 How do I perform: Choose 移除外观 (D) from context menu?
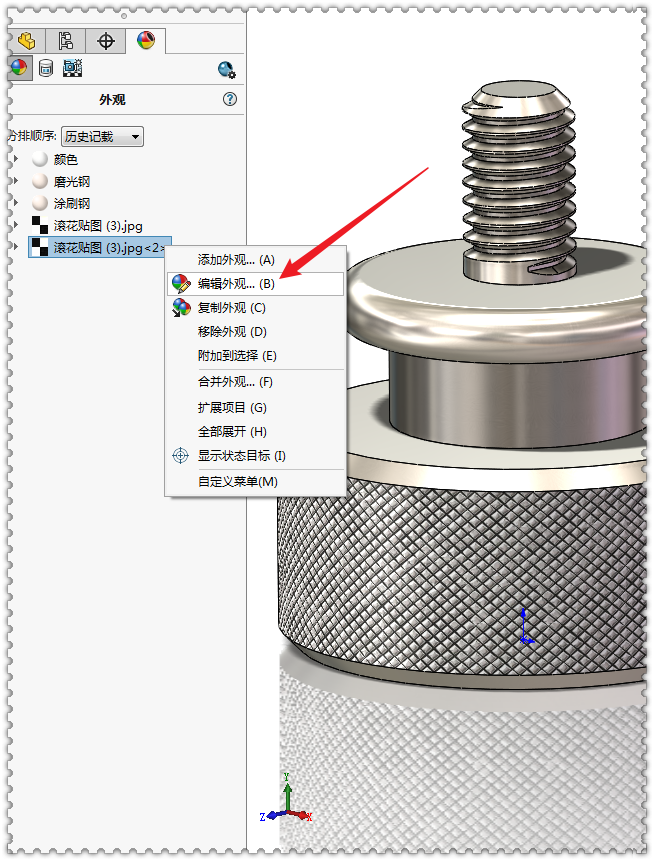point(255,332)
